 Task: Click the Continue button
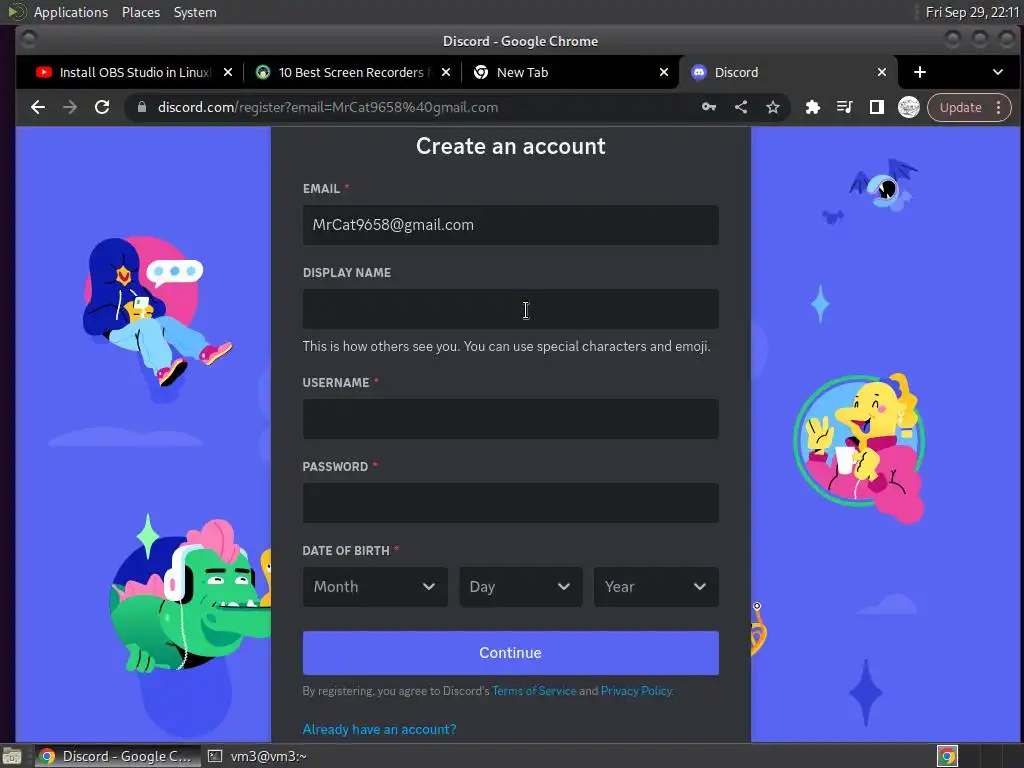pyautogui.click(x=510, y=652)
